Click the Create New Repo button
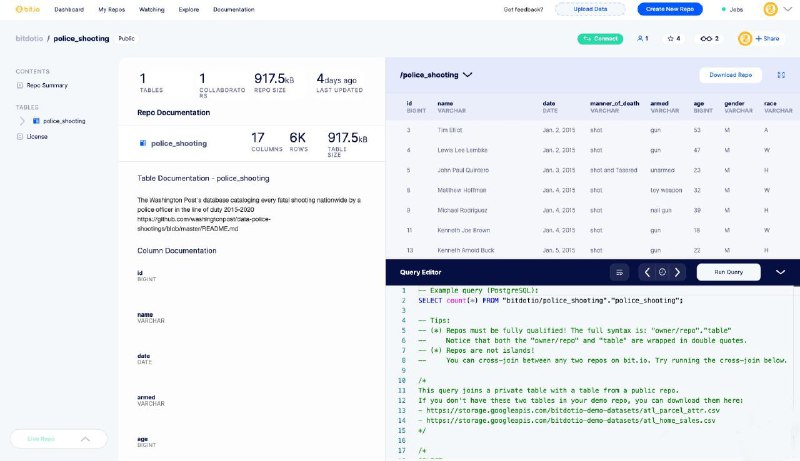 point(669,9)
